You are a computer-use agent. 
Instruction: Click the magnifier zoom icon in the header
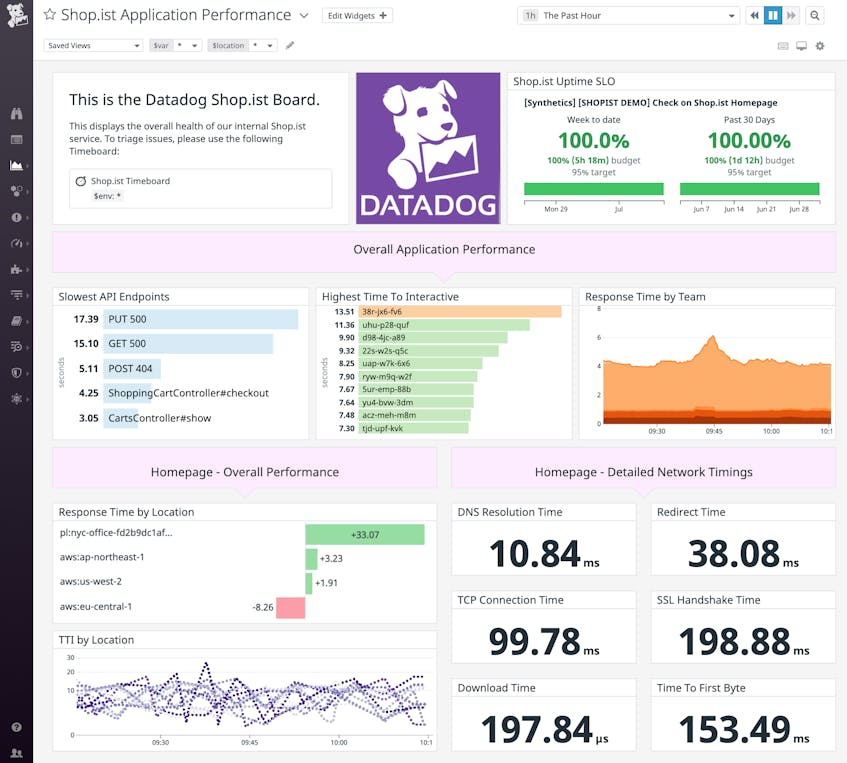point(815,16)
